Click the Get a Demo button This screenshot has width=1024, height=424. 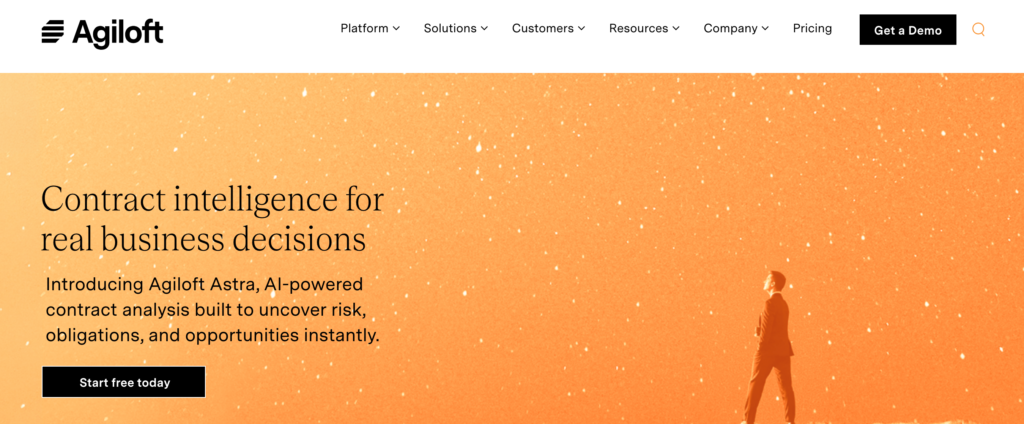coord(908,30)
